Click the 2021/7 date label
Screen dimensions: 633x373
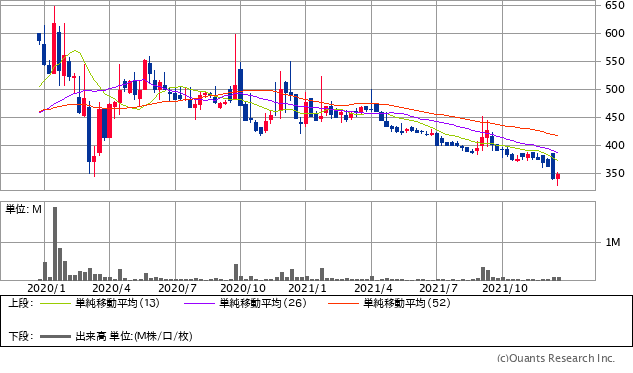pos(438,288)
